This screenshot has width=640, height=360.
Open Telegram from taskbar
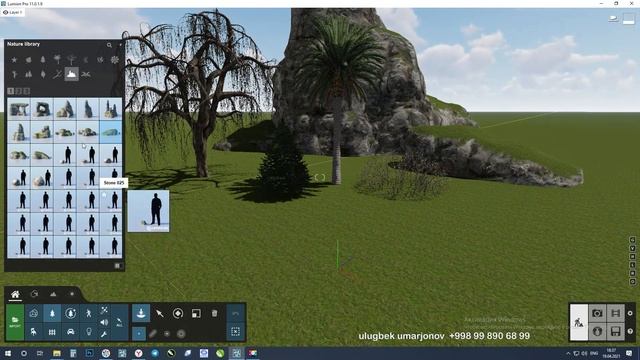point(155,353)
